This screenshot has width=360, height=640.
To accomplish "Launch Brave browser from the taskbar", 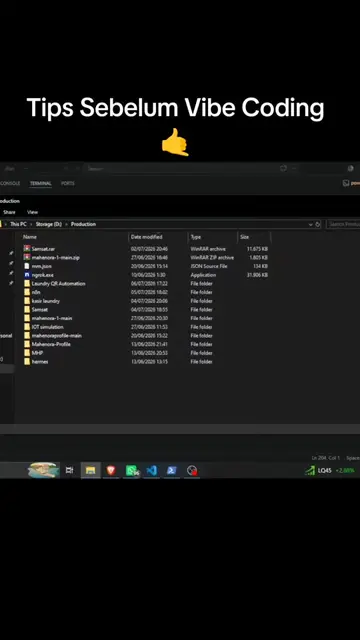I will pyautogui.click(x=111, y=470).
